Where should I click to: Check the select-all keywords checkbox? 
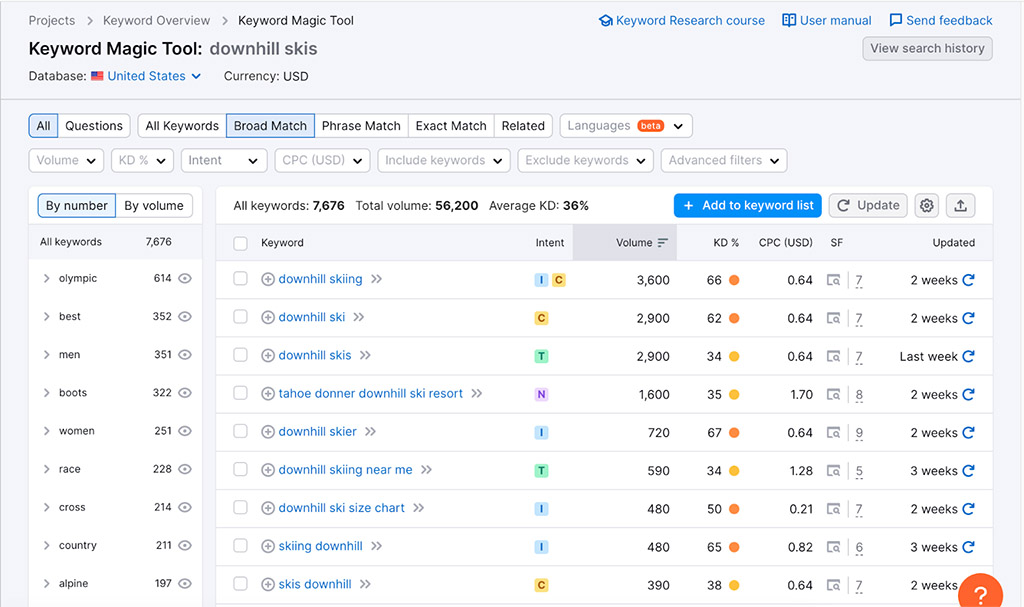[x=240, y=243]
